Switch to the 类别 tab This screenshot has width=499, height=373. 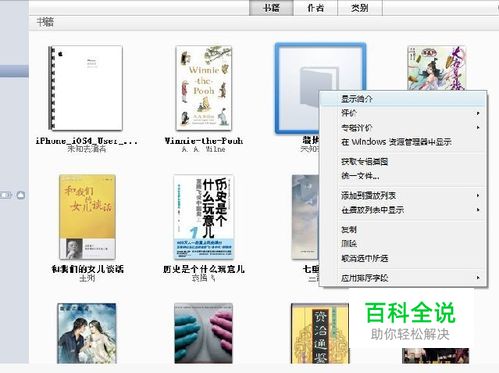point(360,8)
